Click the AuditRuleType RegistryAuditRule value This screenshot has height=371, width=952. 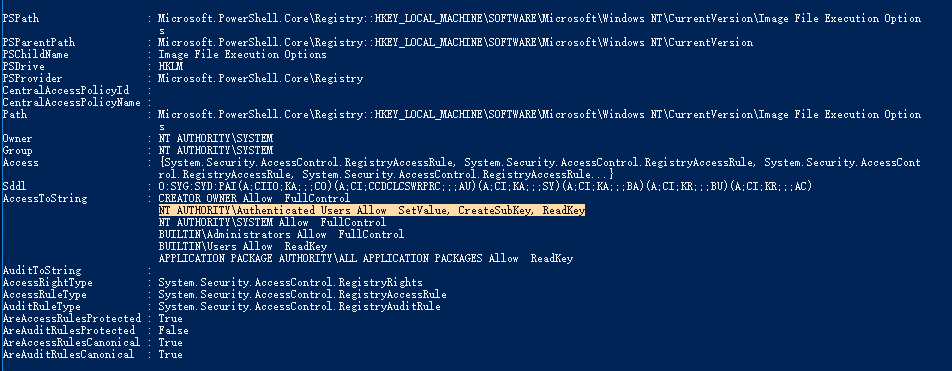pos(299,307)
